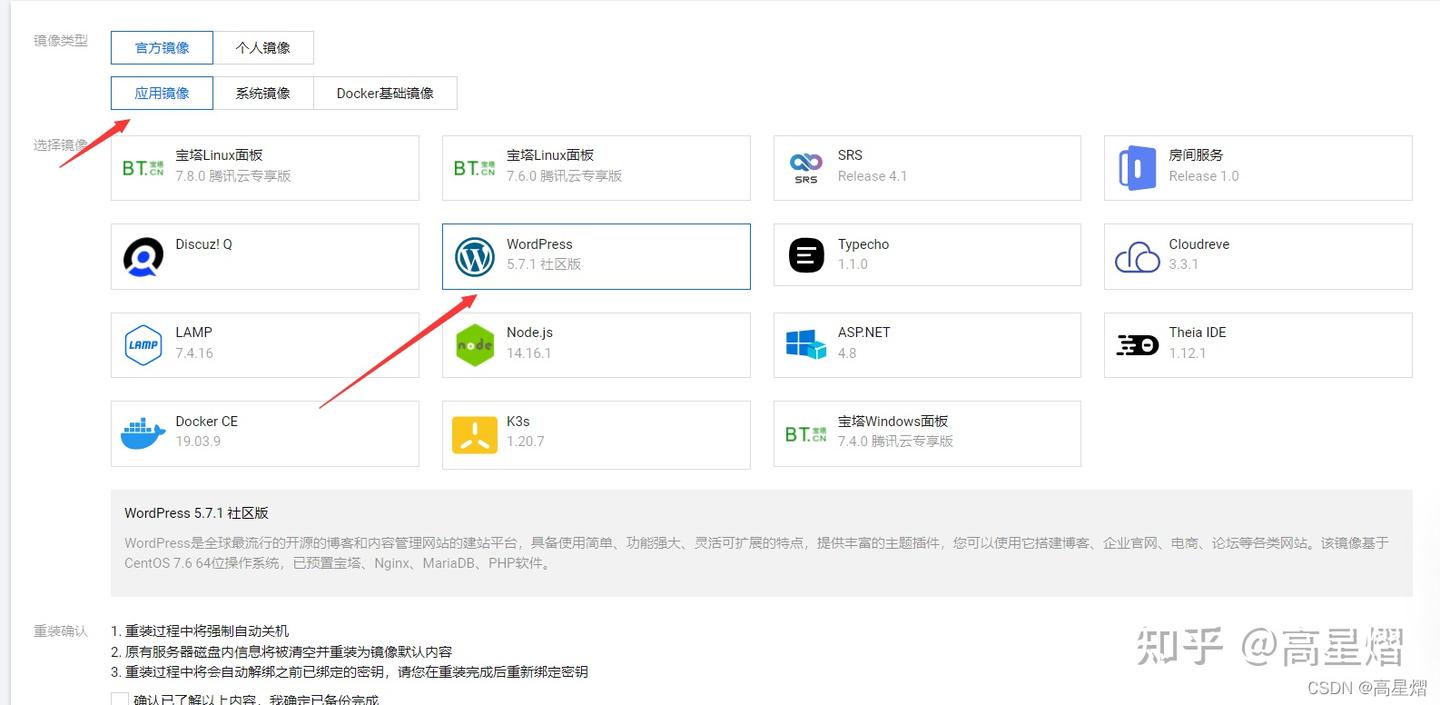Screen dimensions: 1440x705
Task: Click the Discuz! Q logo icon
Action: 143,257
